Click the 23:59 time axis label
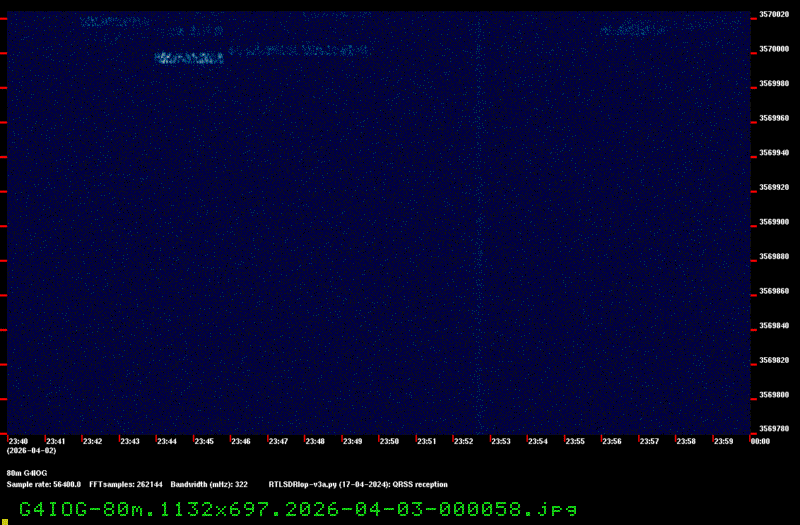Viewport: 800px width, 525px height. point(723,441)
